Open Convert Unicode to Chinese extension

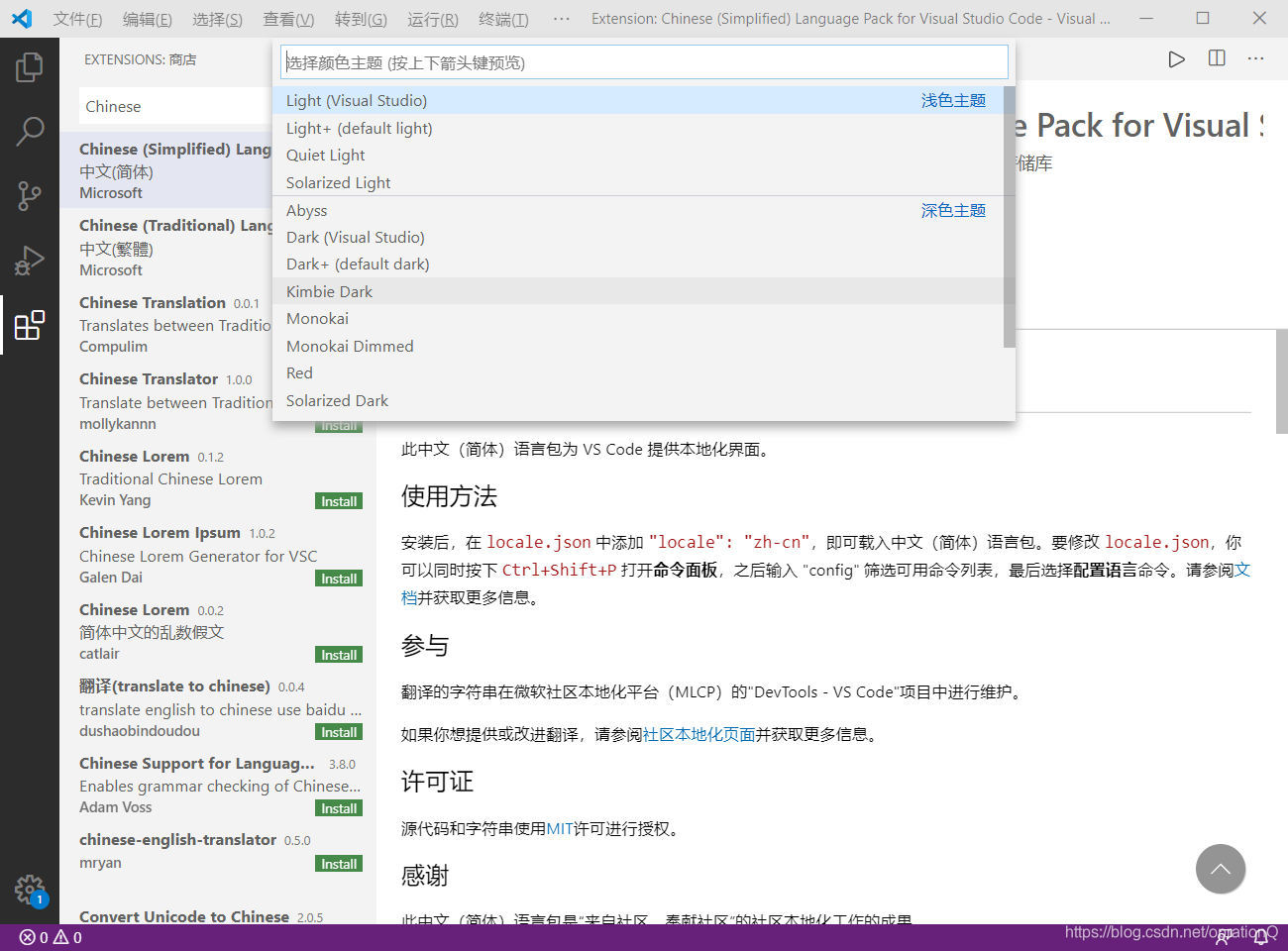tap(218, 913)
